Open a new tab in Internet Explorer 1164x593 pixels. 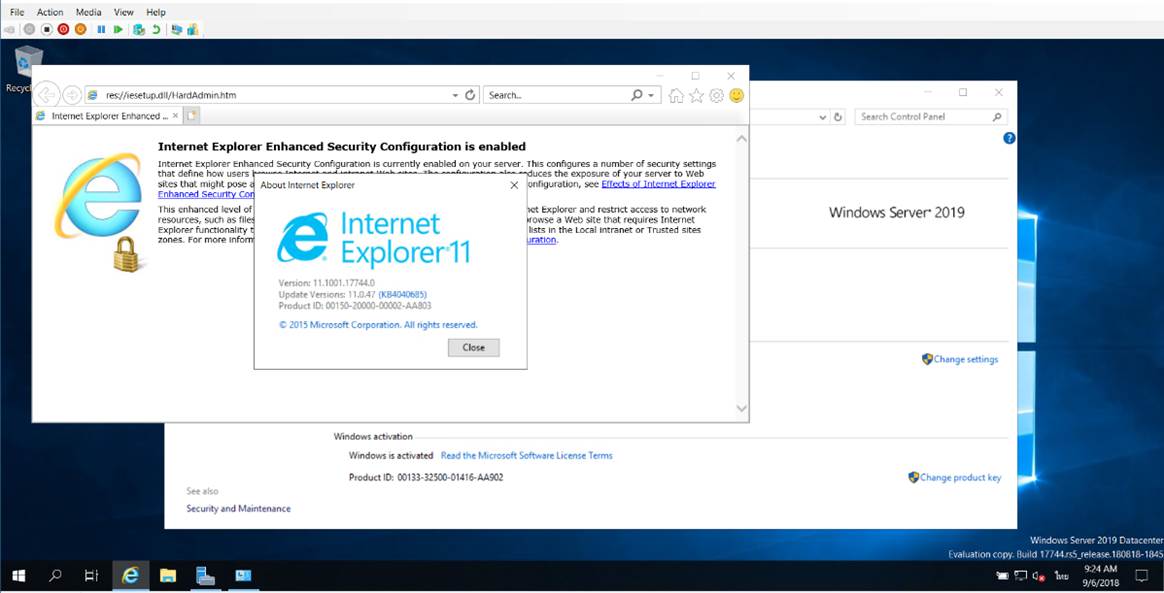click(192, 116)
